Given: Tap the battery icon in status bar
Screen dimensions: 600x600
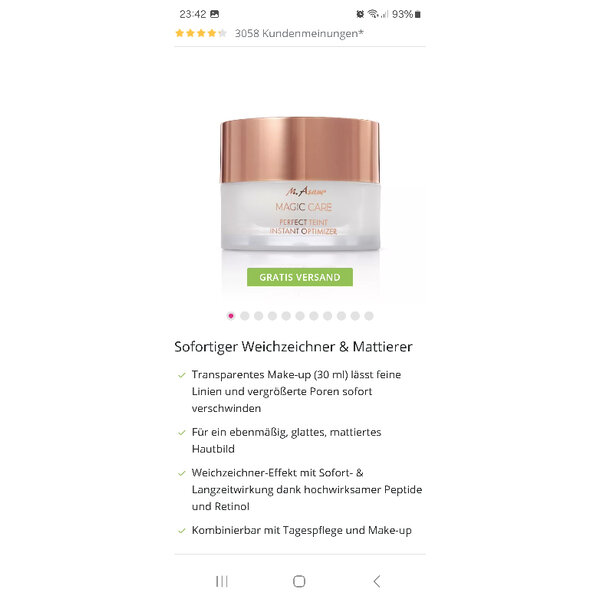Looking at the screenshot, I should [418, 15].
